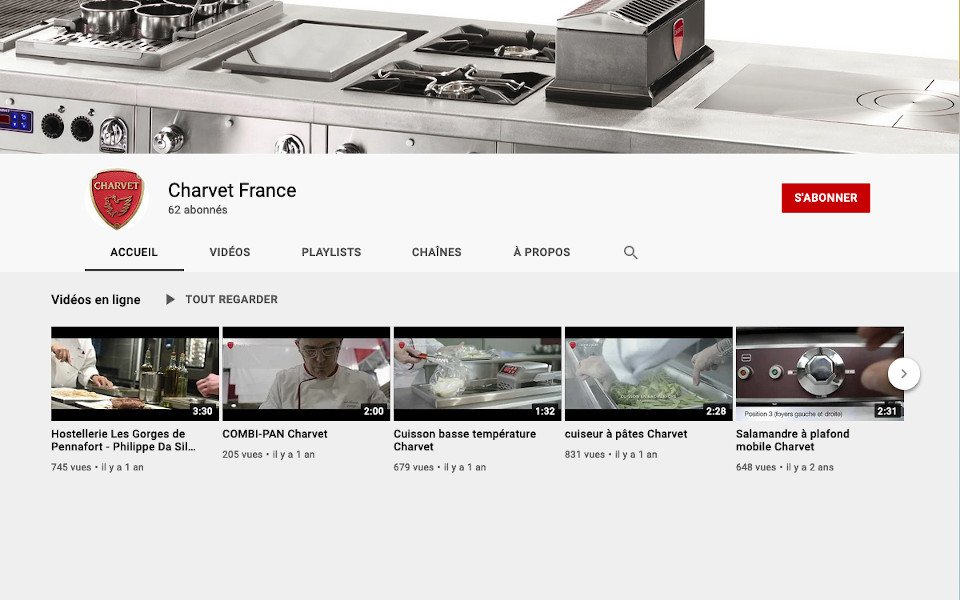Go to the CHAÎNES tab
Image resolution: width=960 pixels, height=600 pixels.
437,252
